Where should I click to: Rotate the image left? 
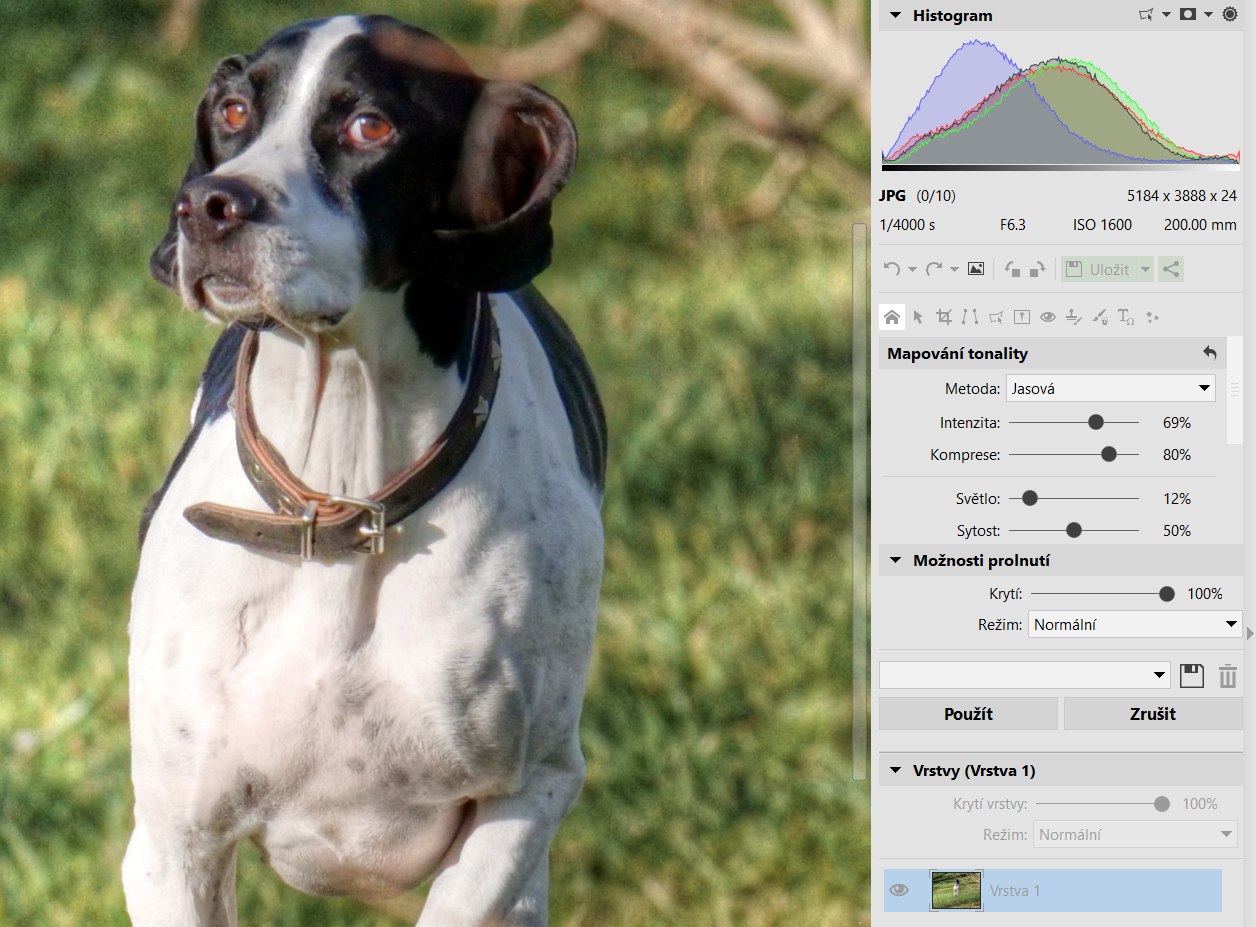(x=1013, y=269)
